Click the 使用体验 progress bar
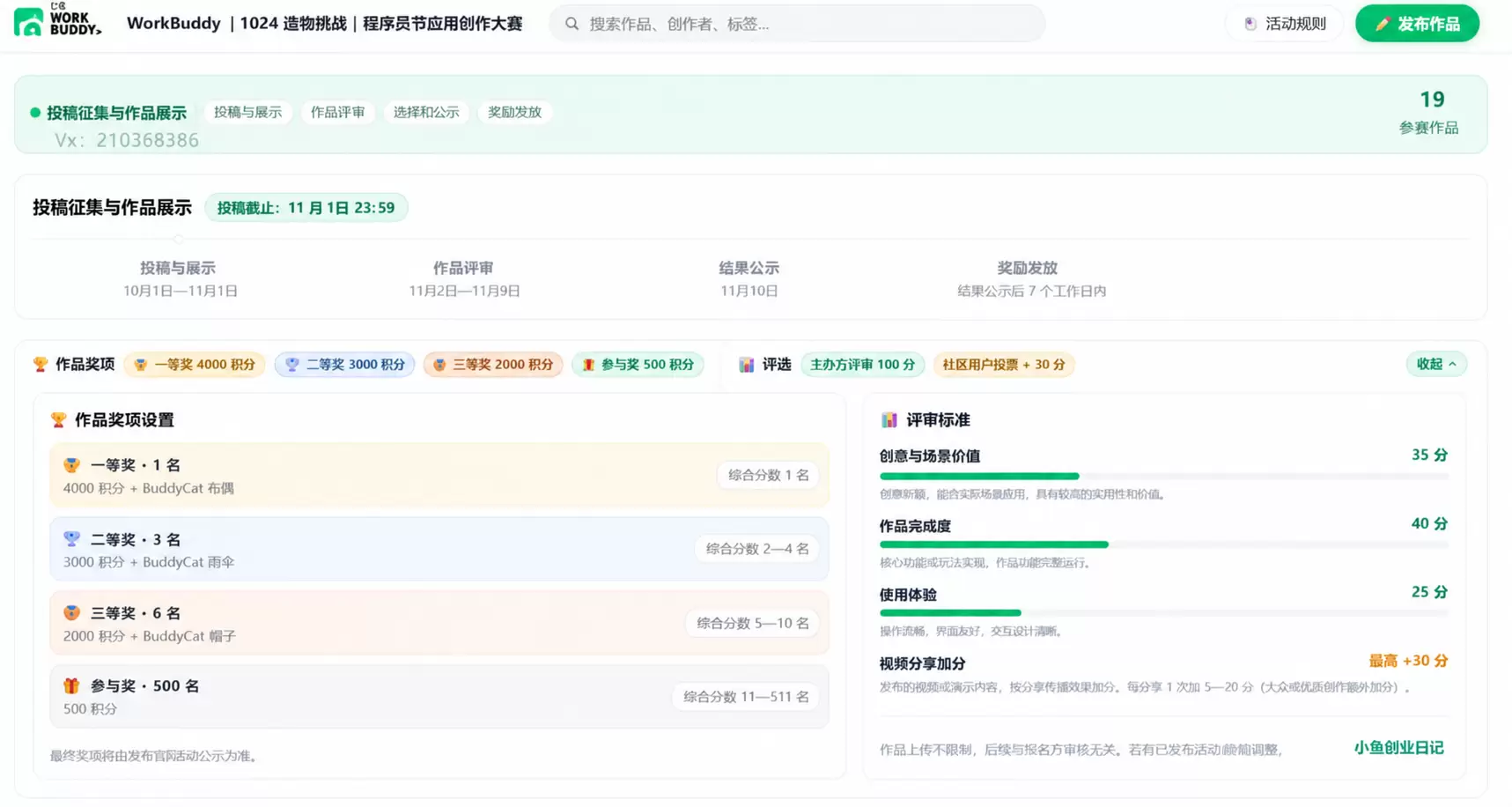The height and width of the screenshot is (807, 1512). pos(1164,612)
